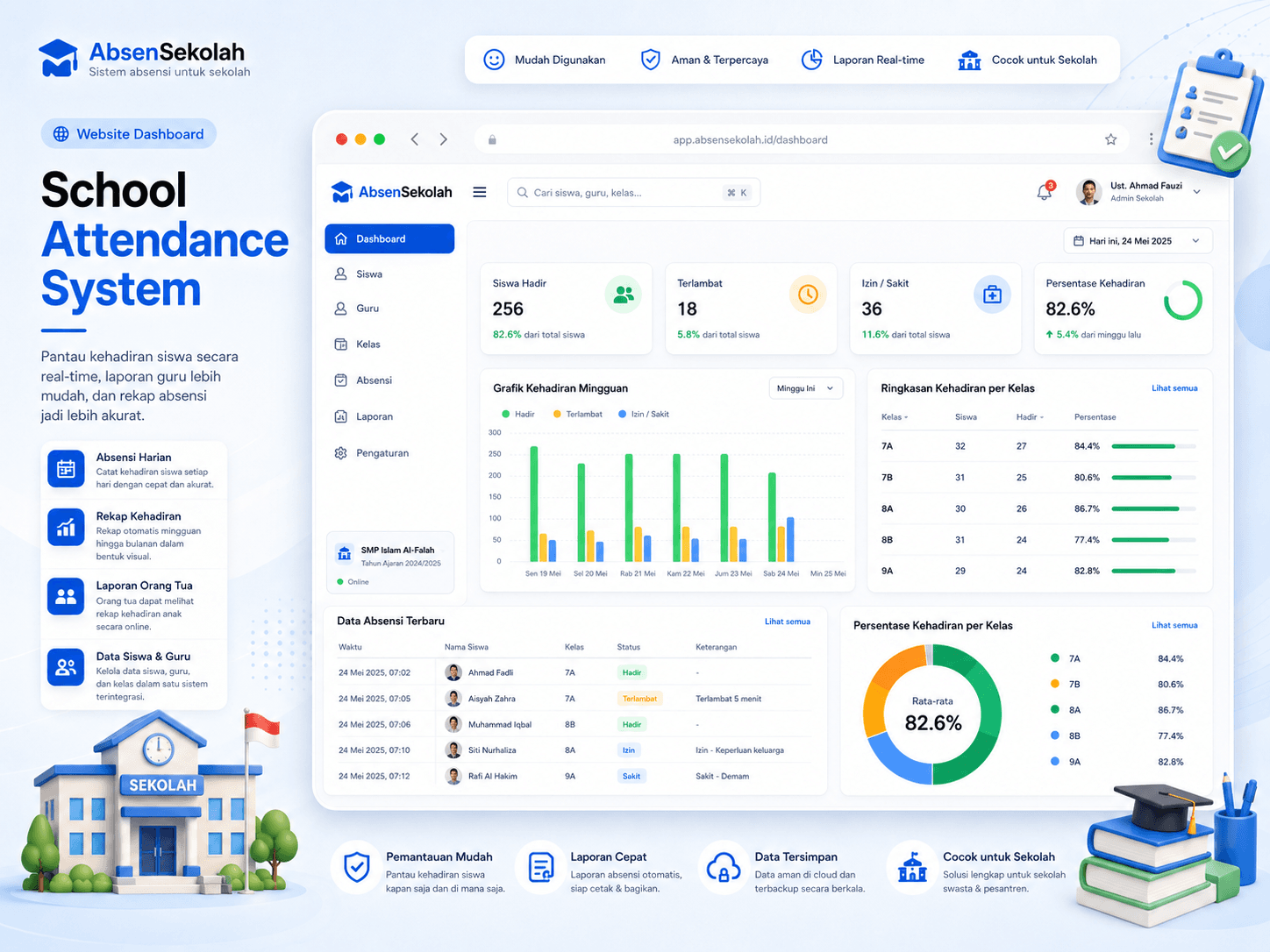Click Lihat semua in Persentase Kehadiran per Kelas
Screen dimensions: 1270x952
1174,625
